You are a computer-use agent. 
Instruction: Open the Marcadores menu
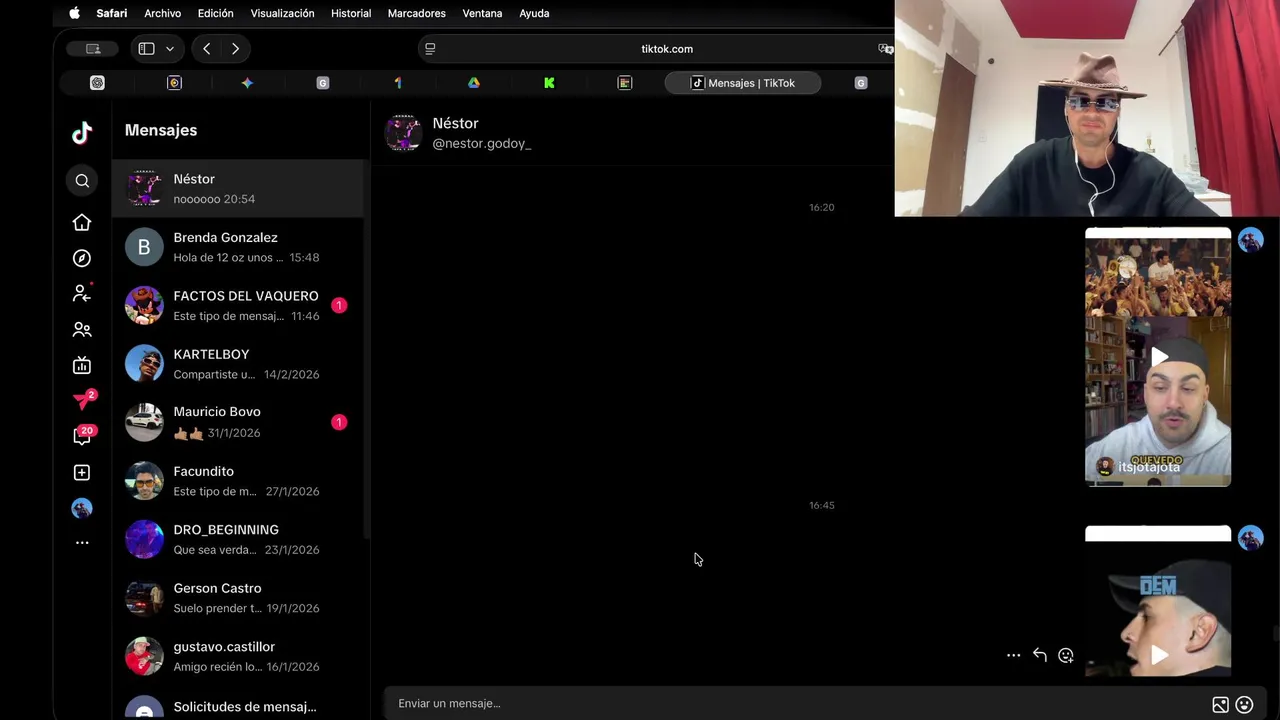point(417,13)
